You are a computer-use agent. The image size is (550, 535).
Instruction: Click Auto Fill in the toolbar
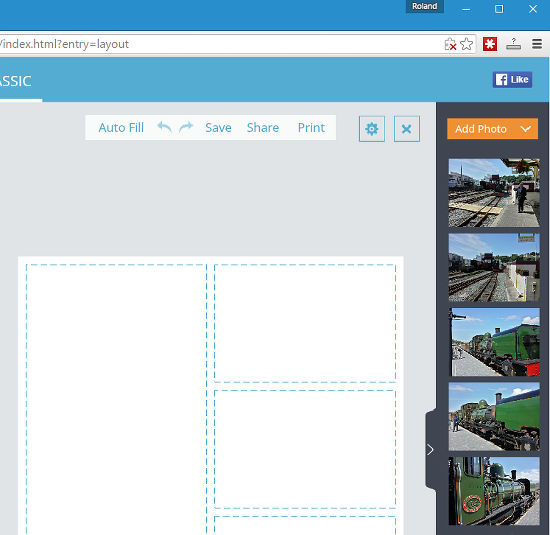[121, 128]
